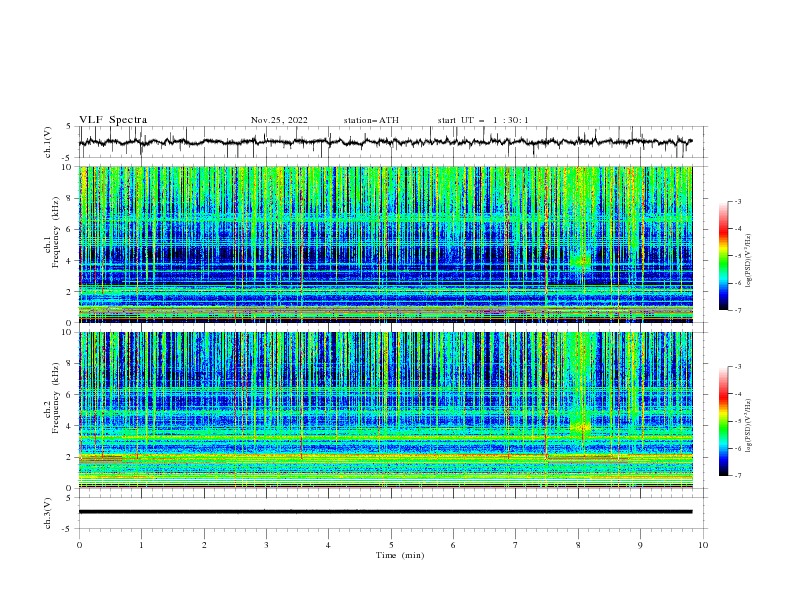Click the 'ch.3(V)' axis label
792x612 pixels.
48,513
